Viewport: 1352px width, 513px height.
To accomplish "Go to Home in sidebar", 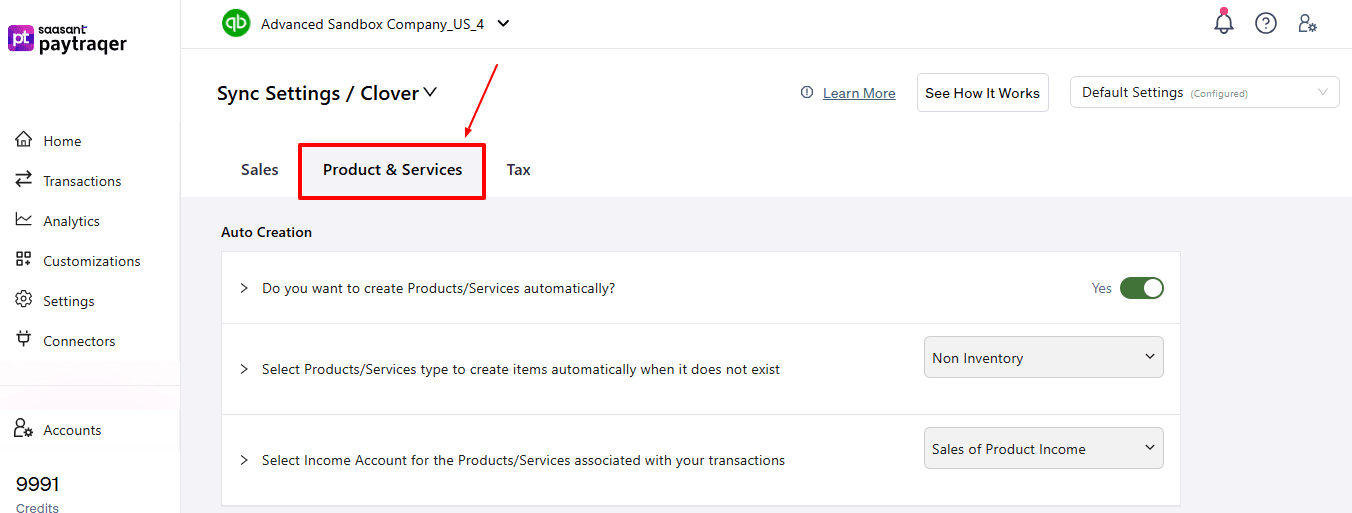I will pos(62,141).
